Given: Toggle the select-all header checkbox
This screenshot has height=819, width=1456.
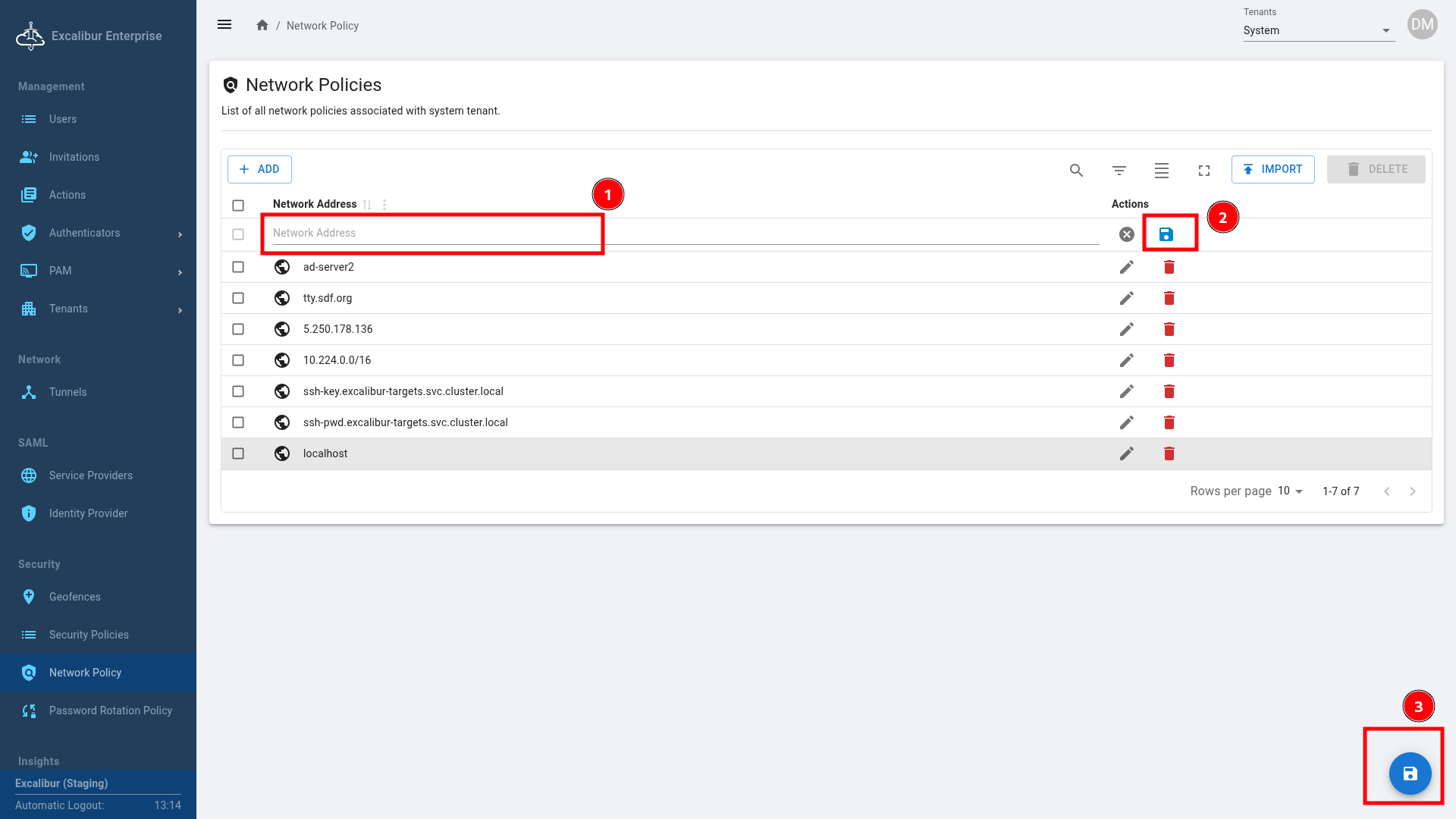Looking at the screenshot, I should [x=238, y=205].
